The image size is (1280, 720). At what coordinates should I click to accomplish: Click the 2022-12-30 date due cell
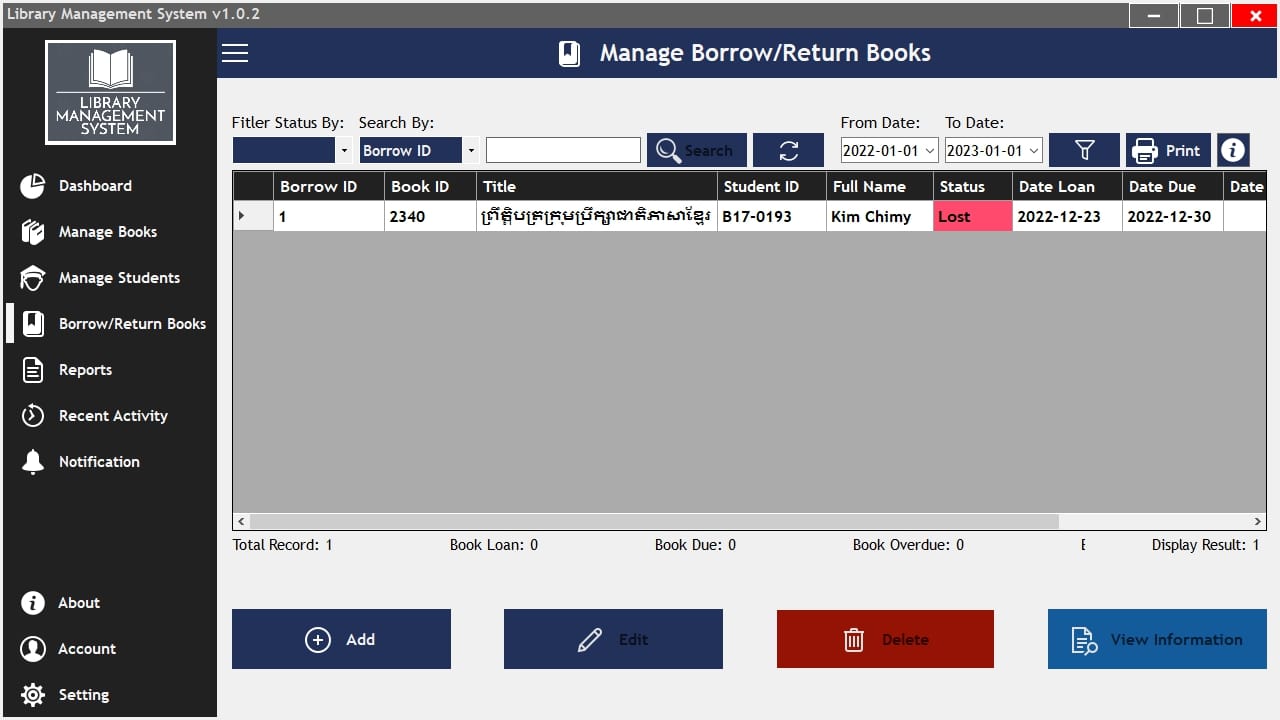coord(1173,216)
